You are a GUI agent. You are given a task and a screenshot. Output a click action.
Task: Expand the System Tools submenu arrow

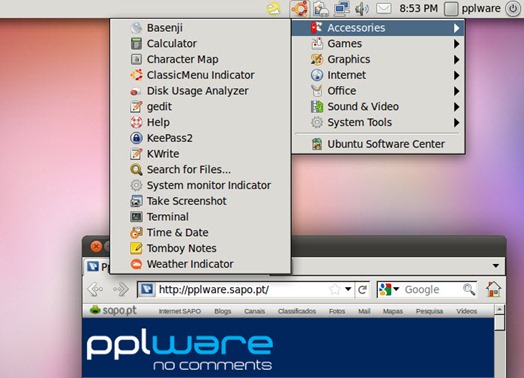456,123
